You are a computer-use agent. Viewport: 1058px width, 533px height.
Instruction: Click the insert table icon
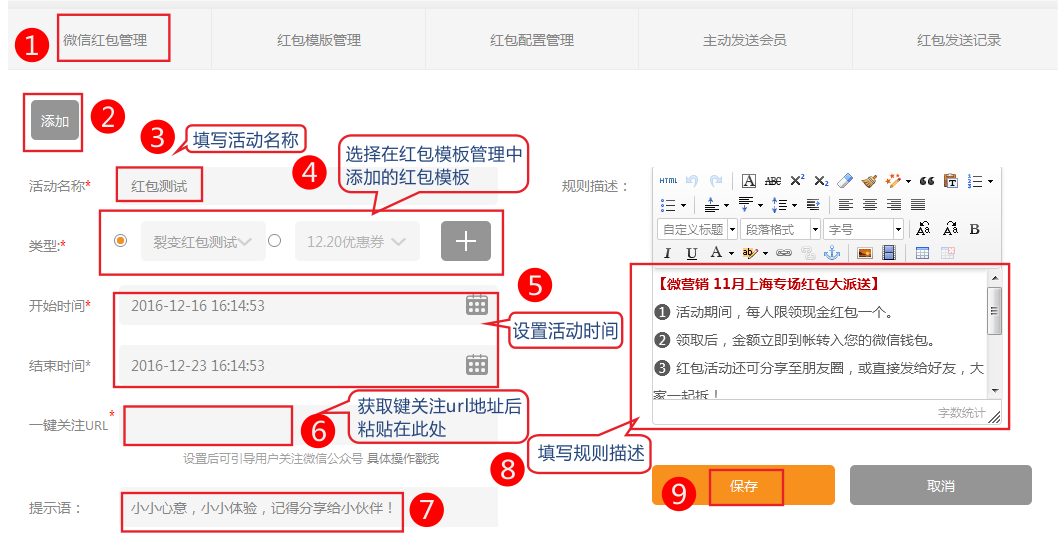(922, 254)
